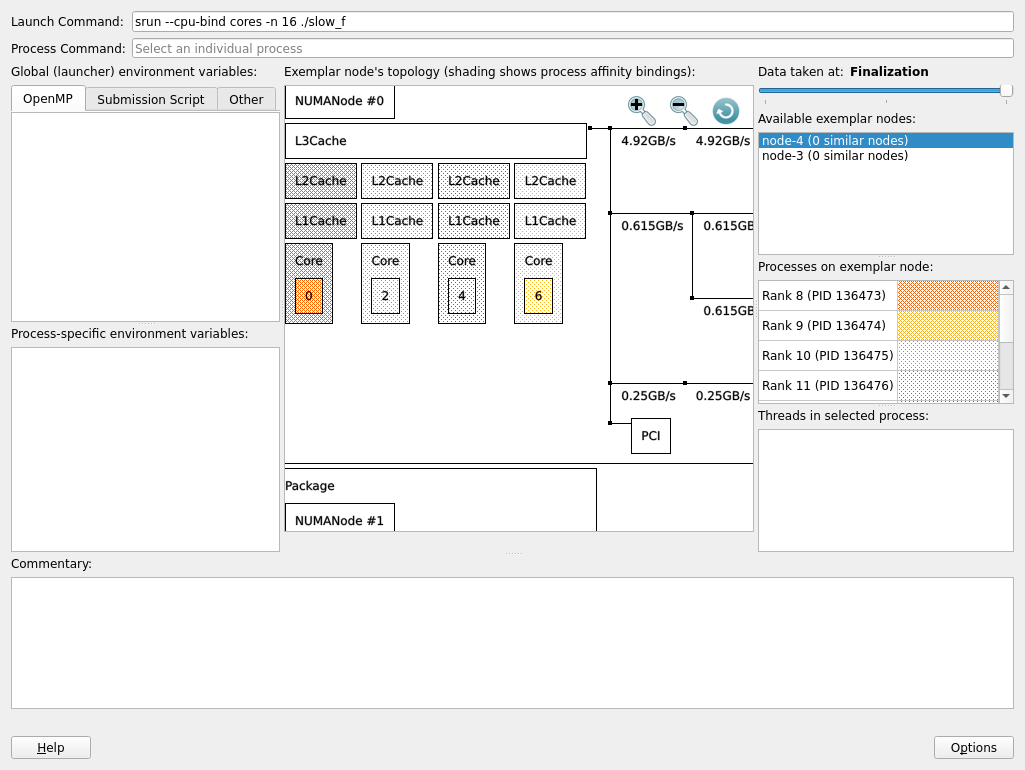Select node-3 in exemplar nodes list
The width and height of the screenshot is (1025, 770).
886,156
